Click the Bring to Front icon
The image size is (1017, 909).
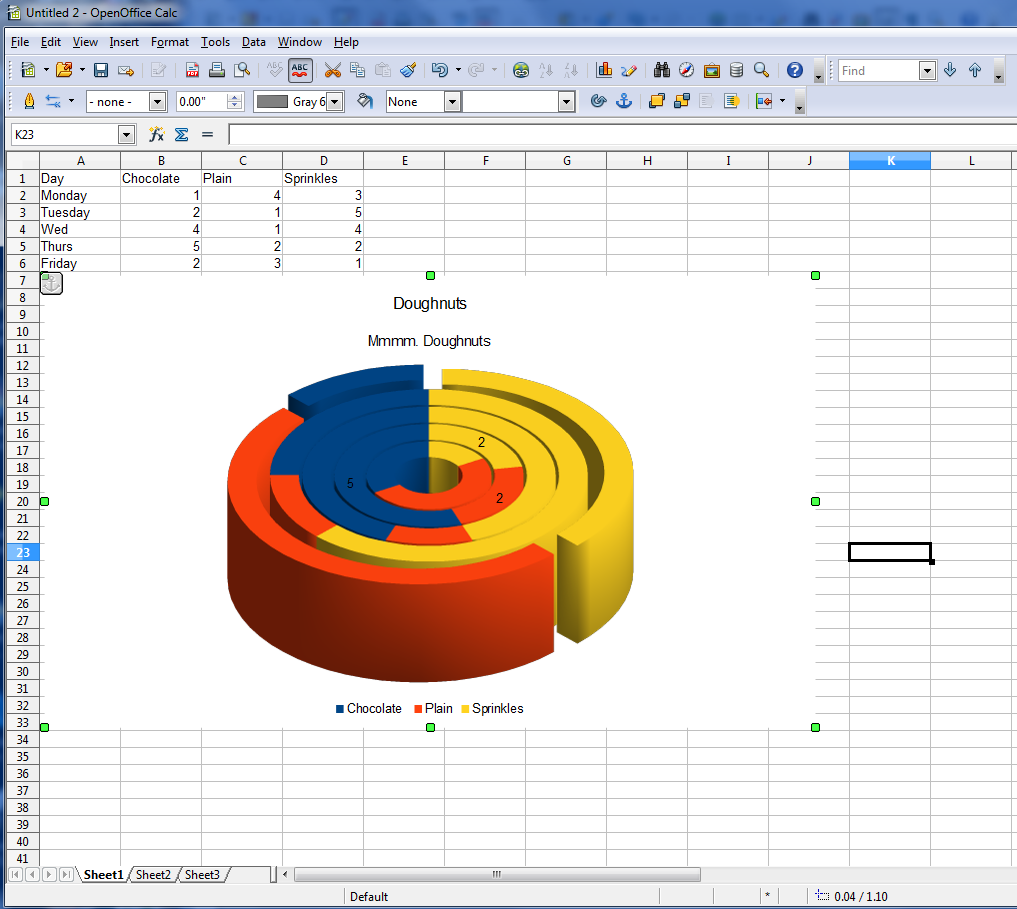pyautogui.click(x=656, y=101)
